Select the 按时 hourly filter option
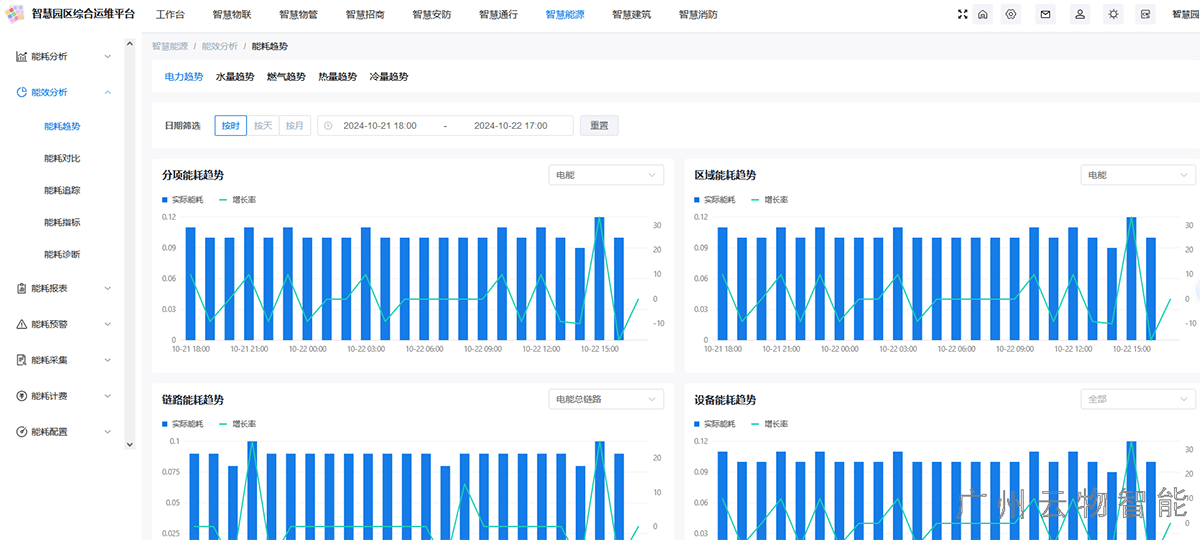Viewport: 1200px width, 540px height. (231, 126)
